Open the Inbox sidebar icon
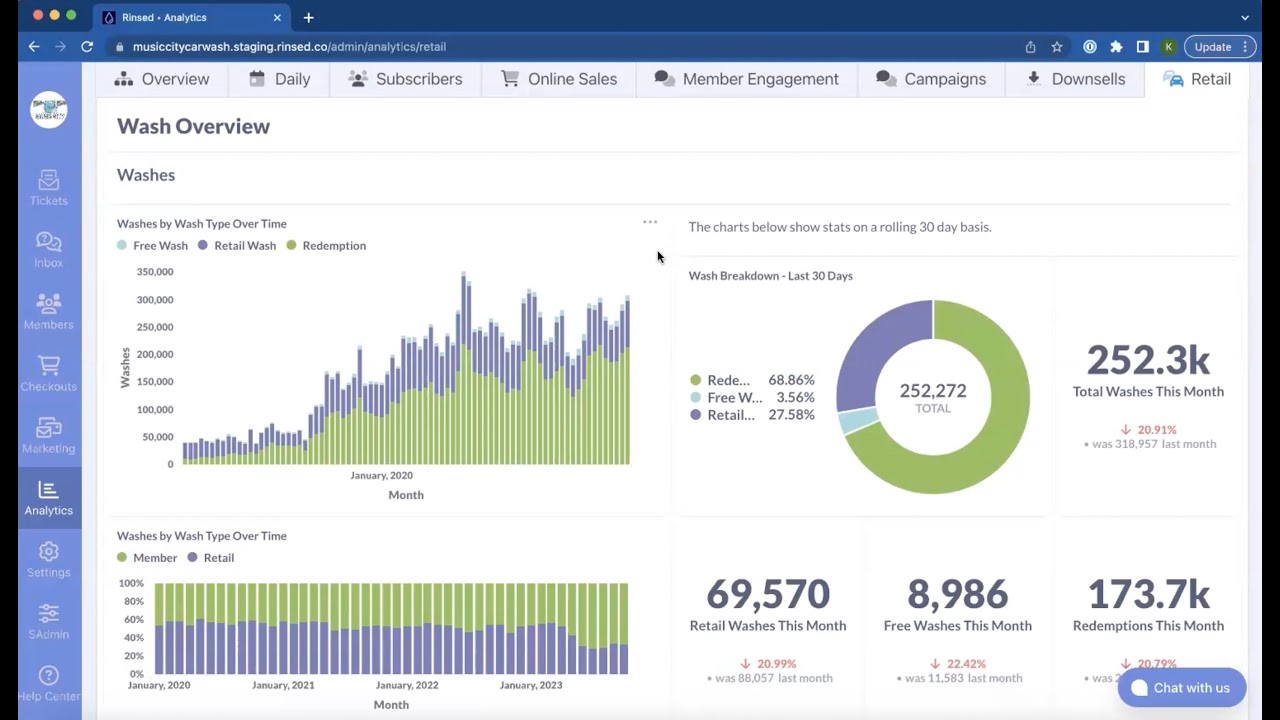1280x720 pixels. tap(48, 250)
